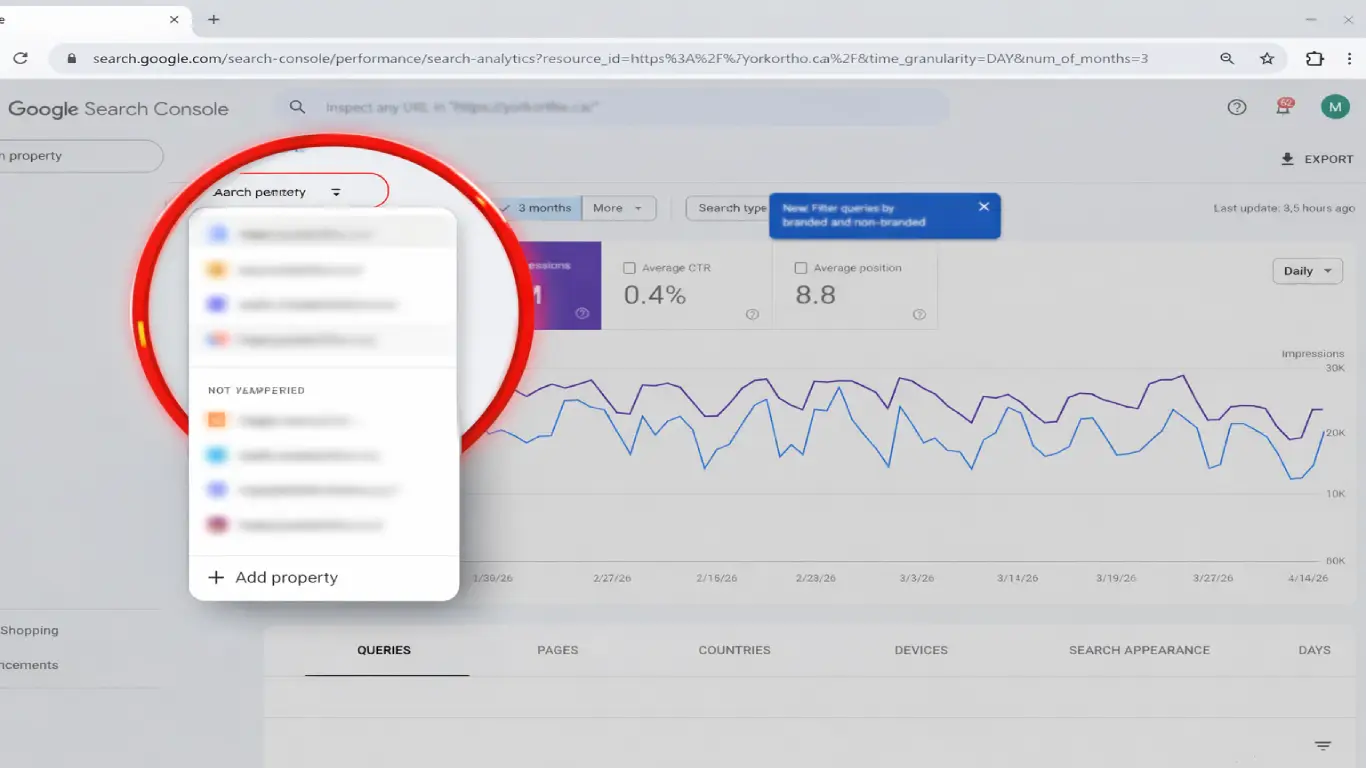This screenshot has height=768, width=1366.
Task: Expand the property selector dropdown arrow
Action: coord(336,192)
